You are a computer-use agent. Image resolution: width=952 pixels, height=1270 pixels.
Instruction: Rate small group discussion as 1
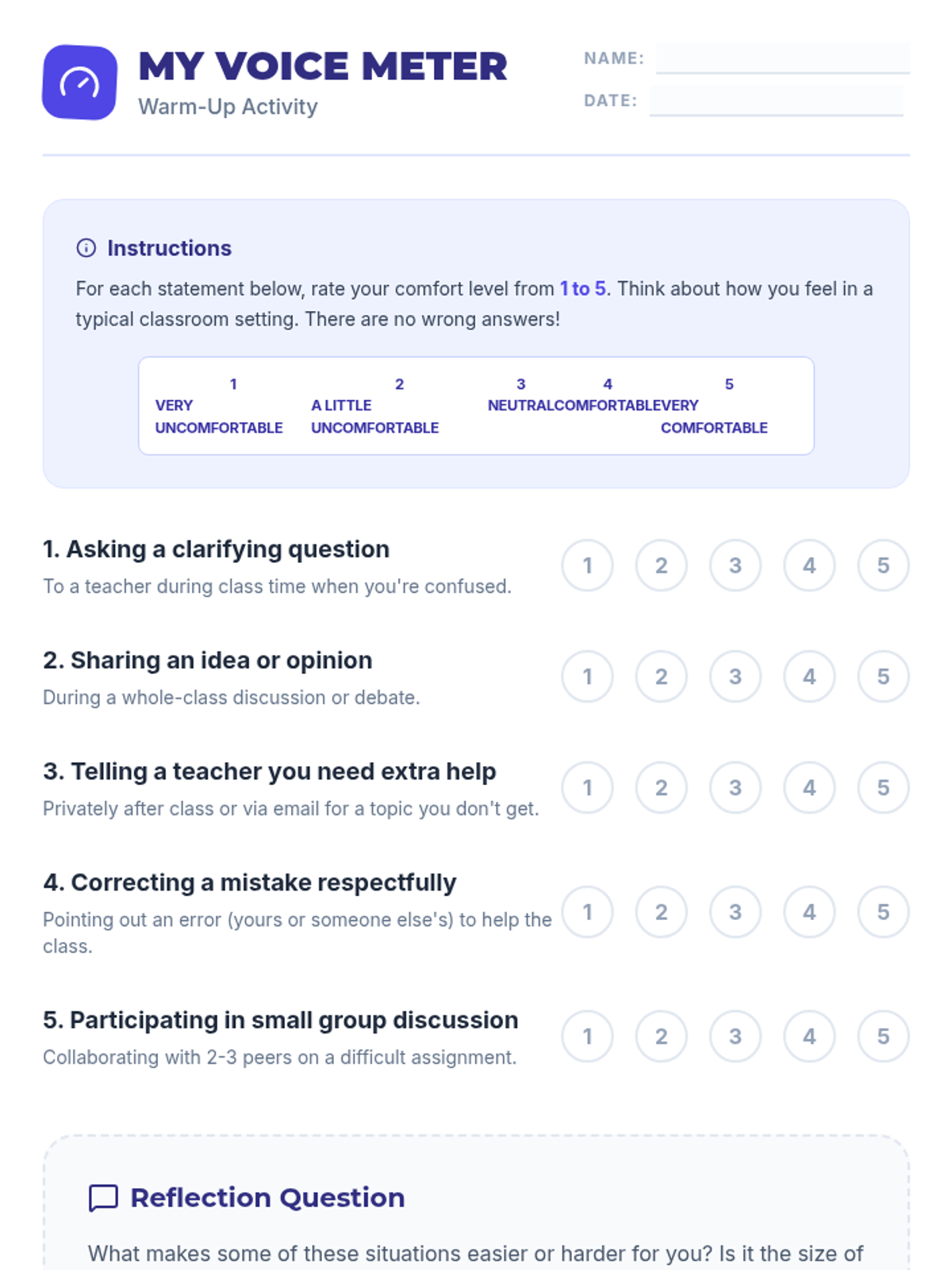pyautogui.click(x=587, y=1037)
